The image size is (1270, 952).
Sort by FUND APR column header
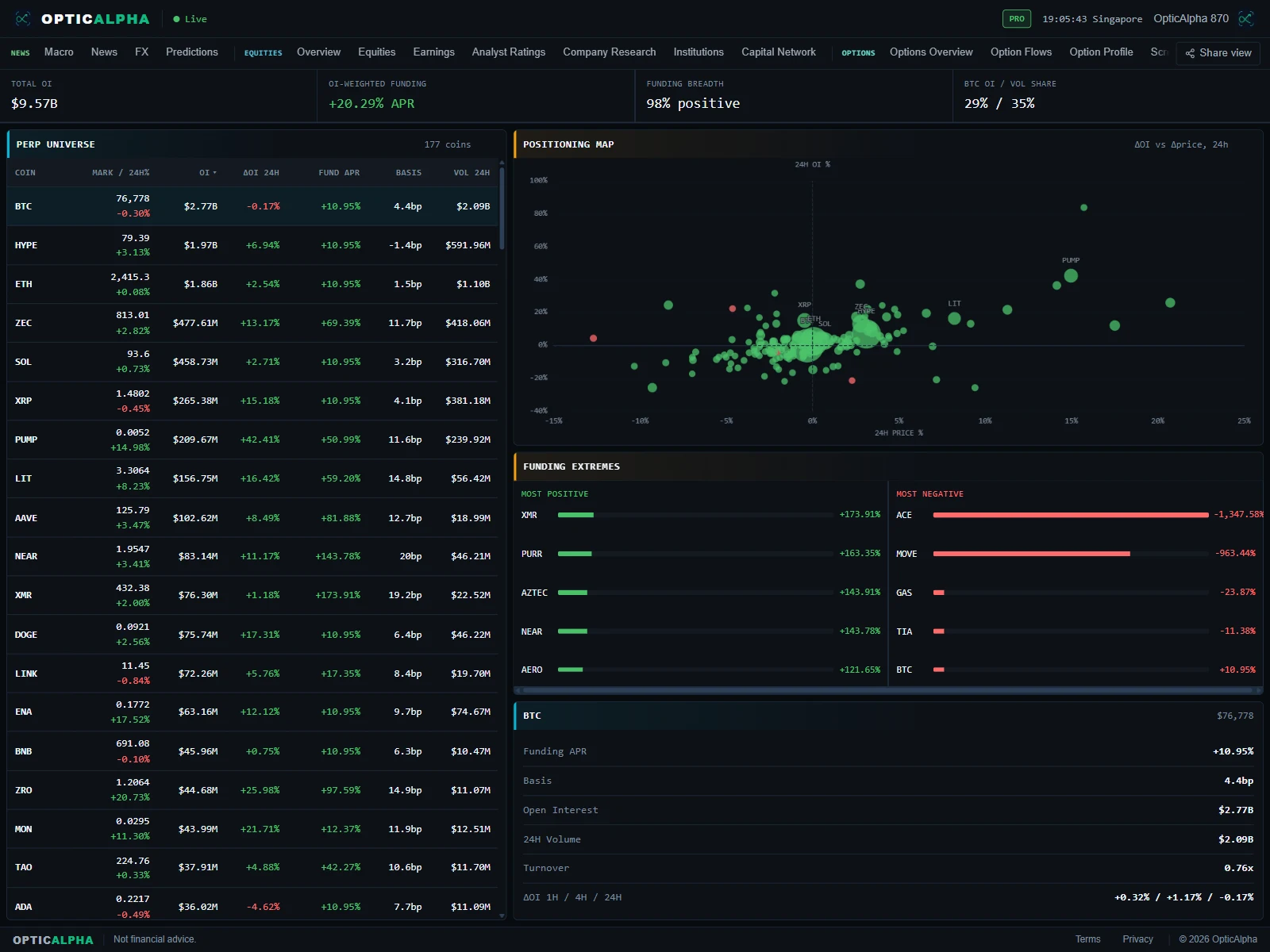coord(339,173)
